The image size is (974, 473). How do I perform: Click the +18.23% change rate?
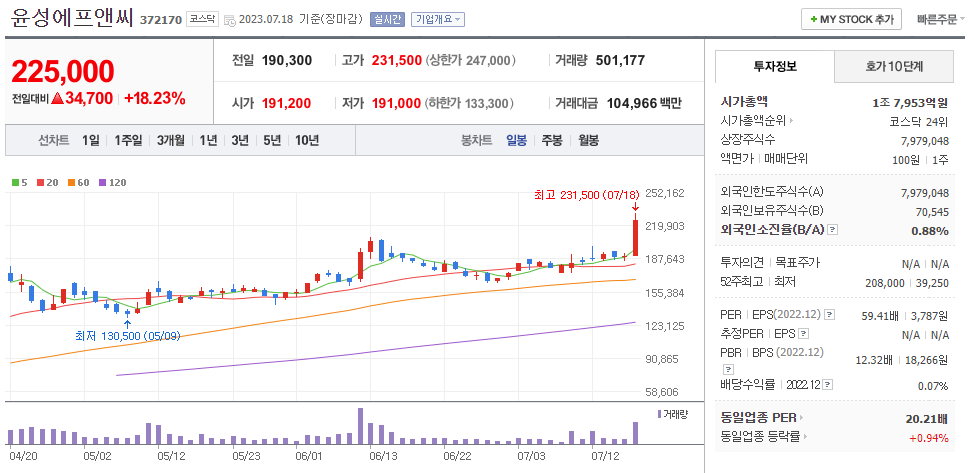pyautogui.click(x=155, y=98)
